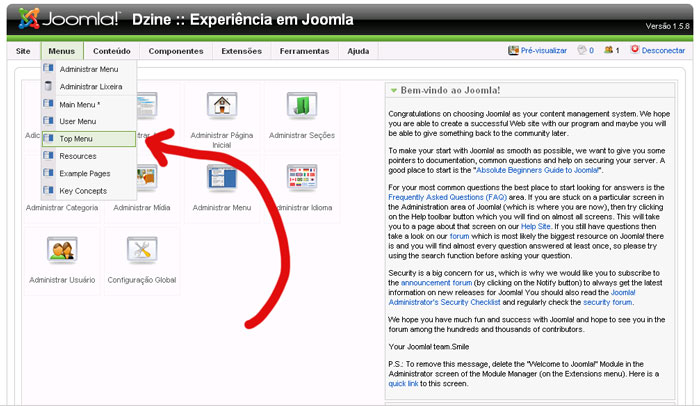
Task: Choose Key Concepts menu entry
Action: [89, 191]
